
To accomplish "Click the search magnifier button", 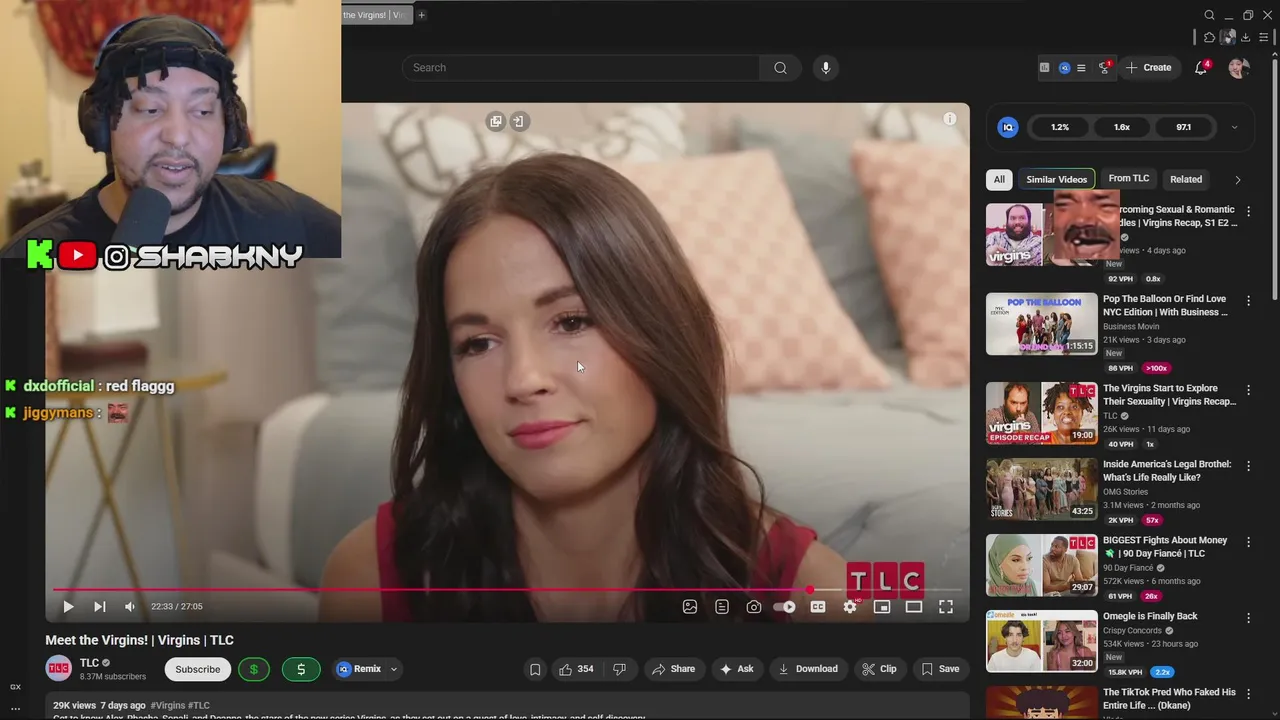I will coord(780,68).
